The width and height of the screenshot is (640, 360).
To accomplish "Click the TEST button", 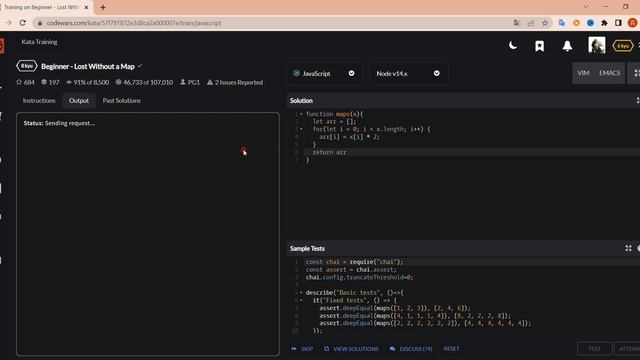I will [x=594, y=349].
